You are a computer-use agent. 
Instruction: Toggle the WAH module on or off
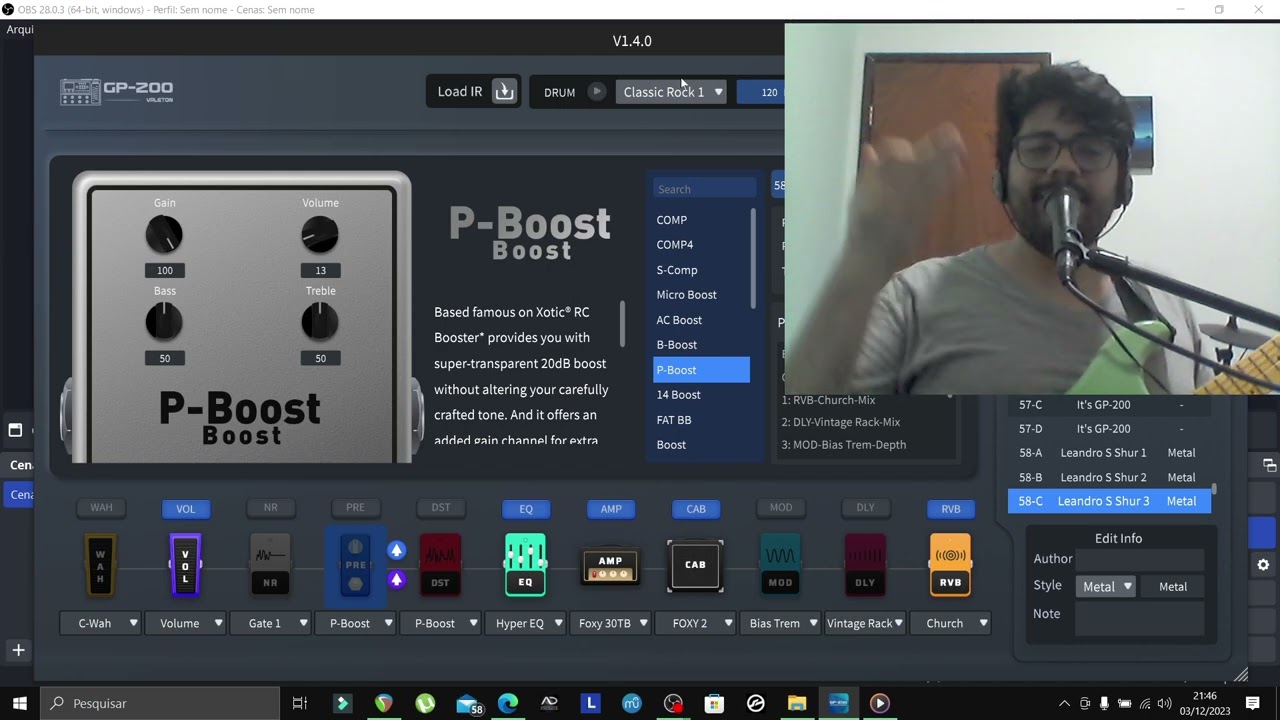[x=101, y=508]
